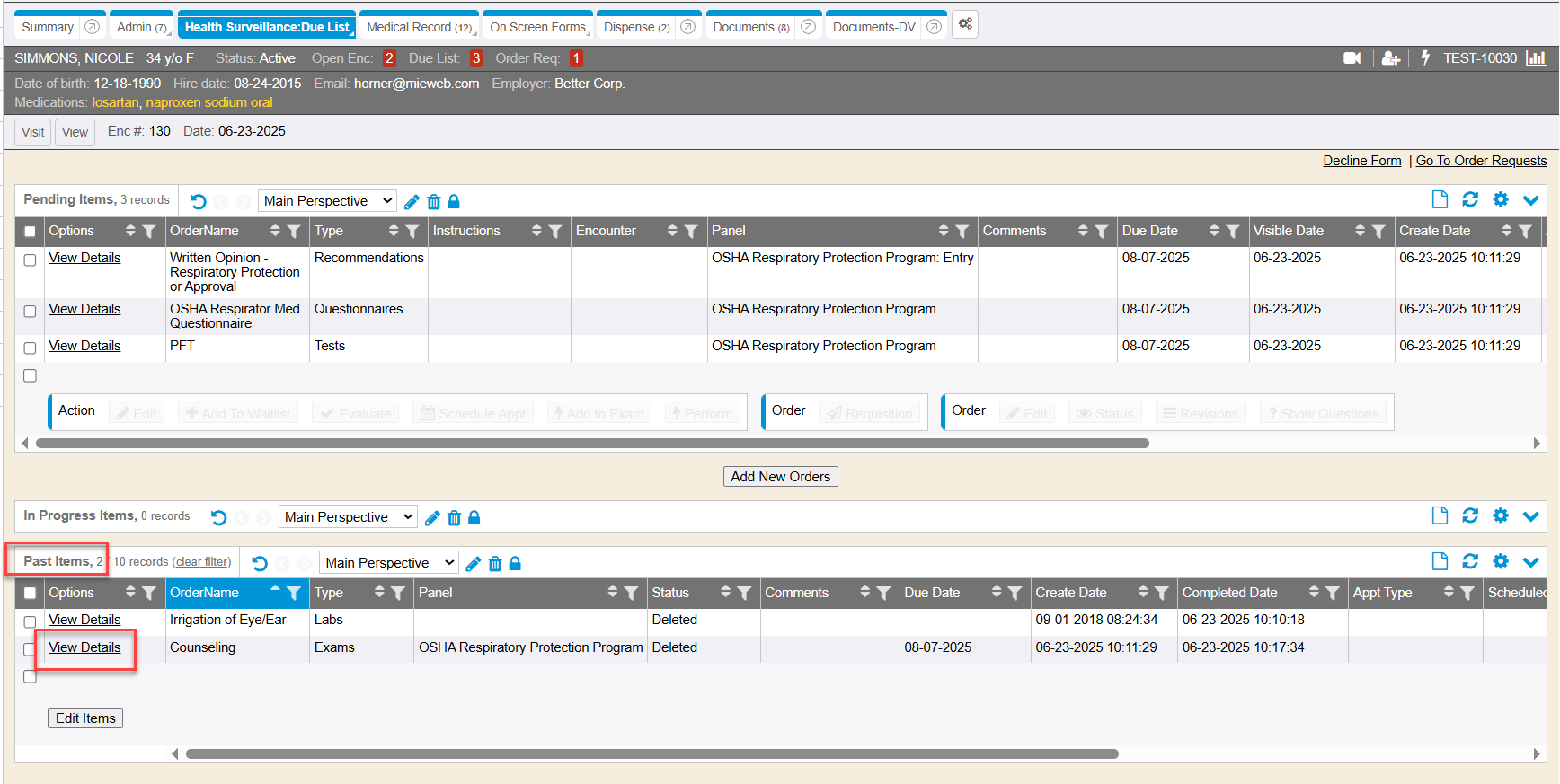Image resolution: width=1560 pixels, height=784 pixels.
Task: Click lock icon in In Progress Items toolbar
Action: [x=474, y=518]
